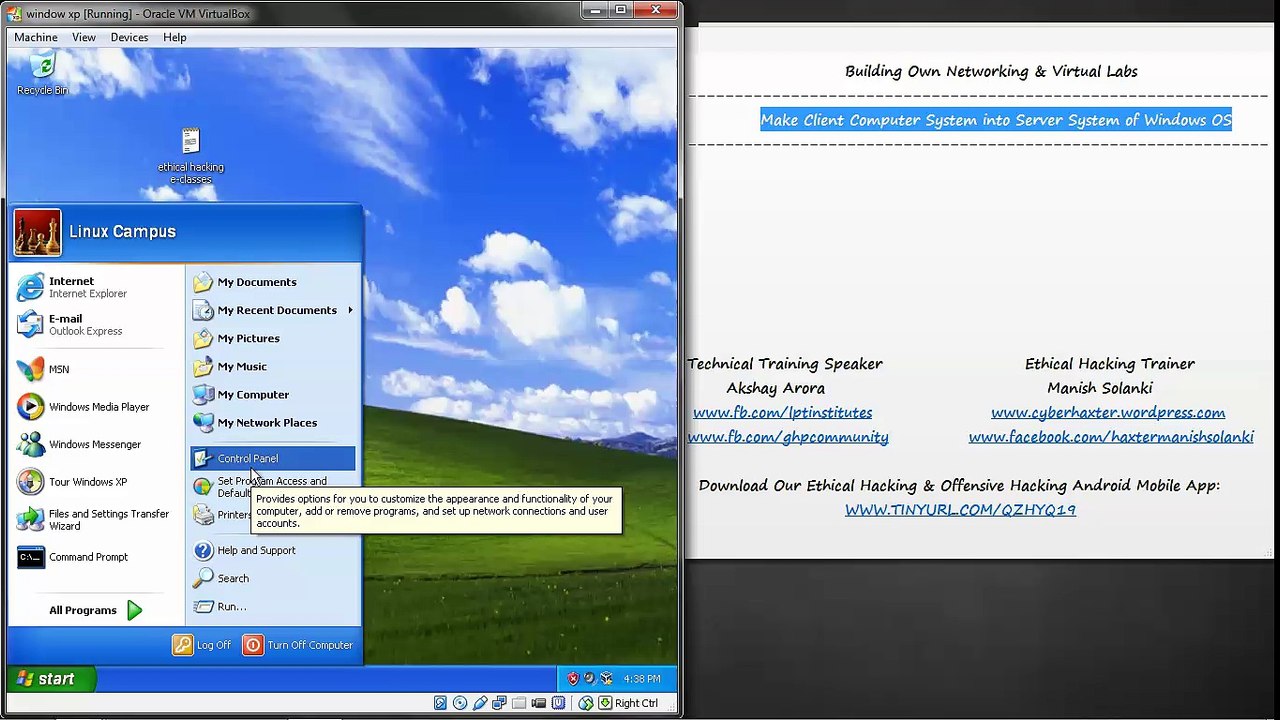Click the 4:38 PM taskbar clock
The image size is (1280, 720).
click(642, 678)
